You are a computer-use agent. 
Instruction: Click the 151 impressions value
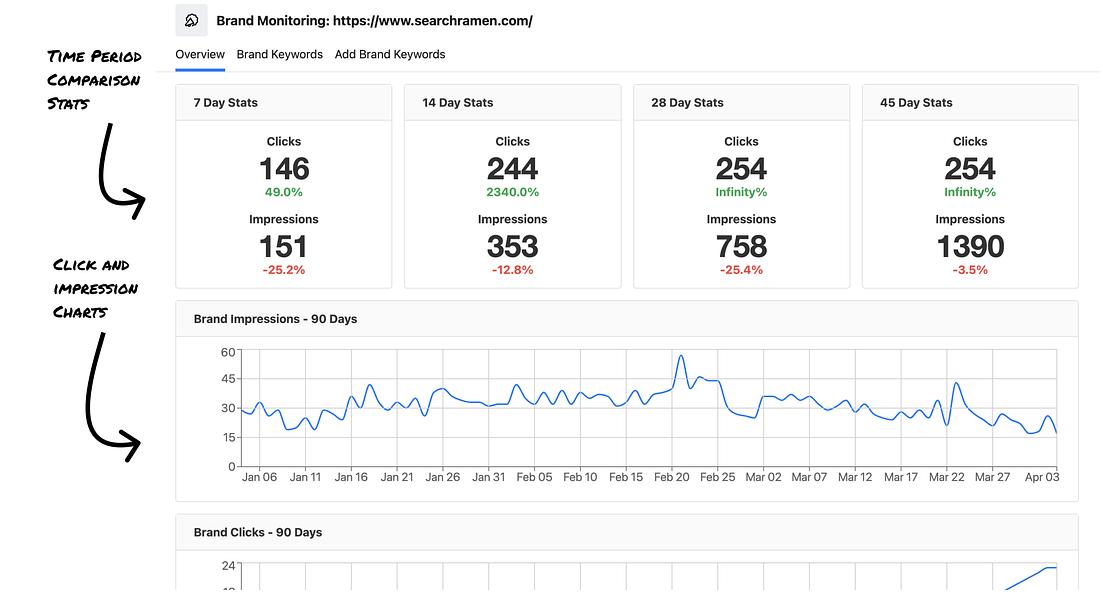(x=283, y=247)
